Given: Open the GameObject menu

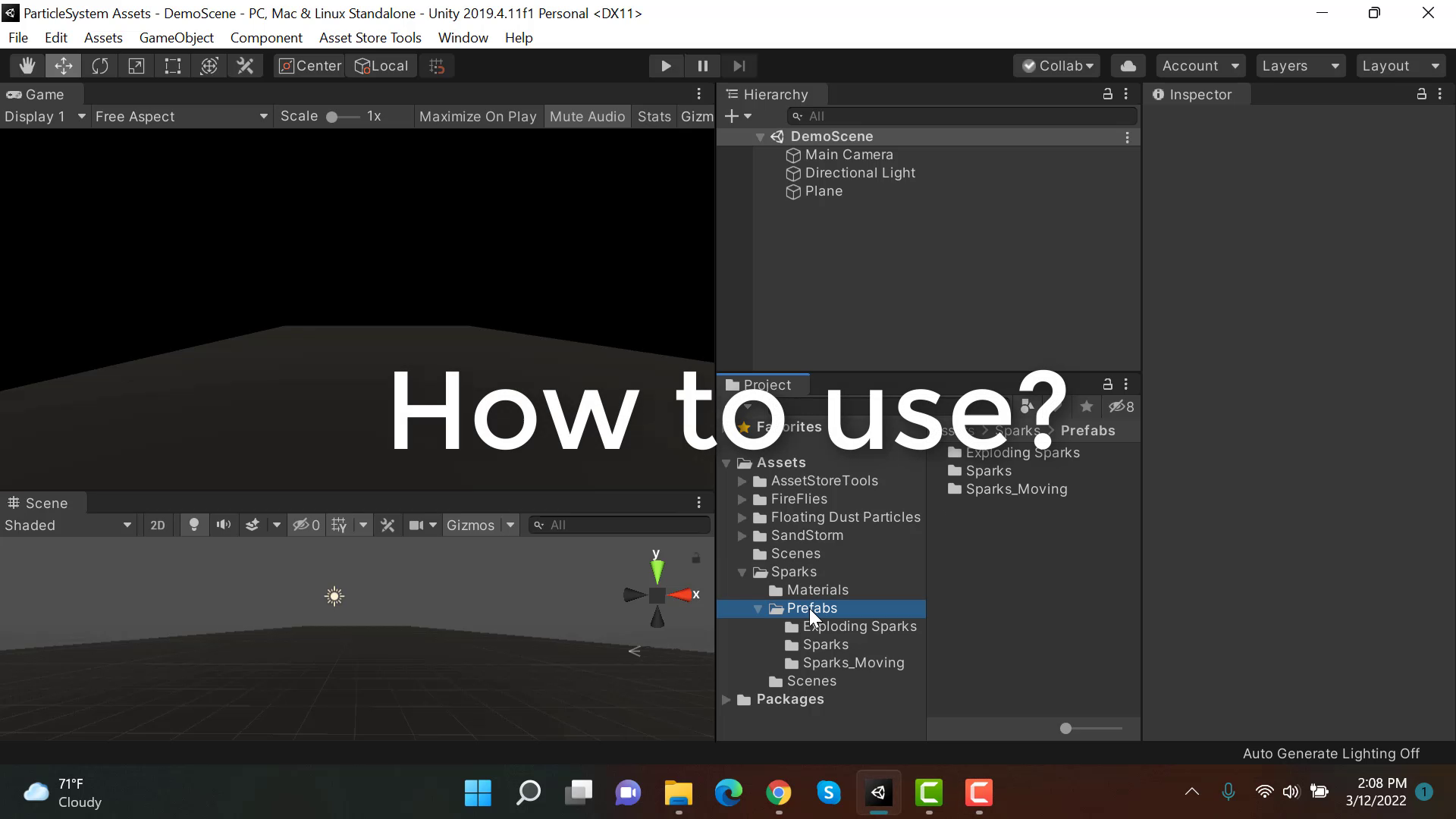Looking at the screenshot, I should (176, 38).
